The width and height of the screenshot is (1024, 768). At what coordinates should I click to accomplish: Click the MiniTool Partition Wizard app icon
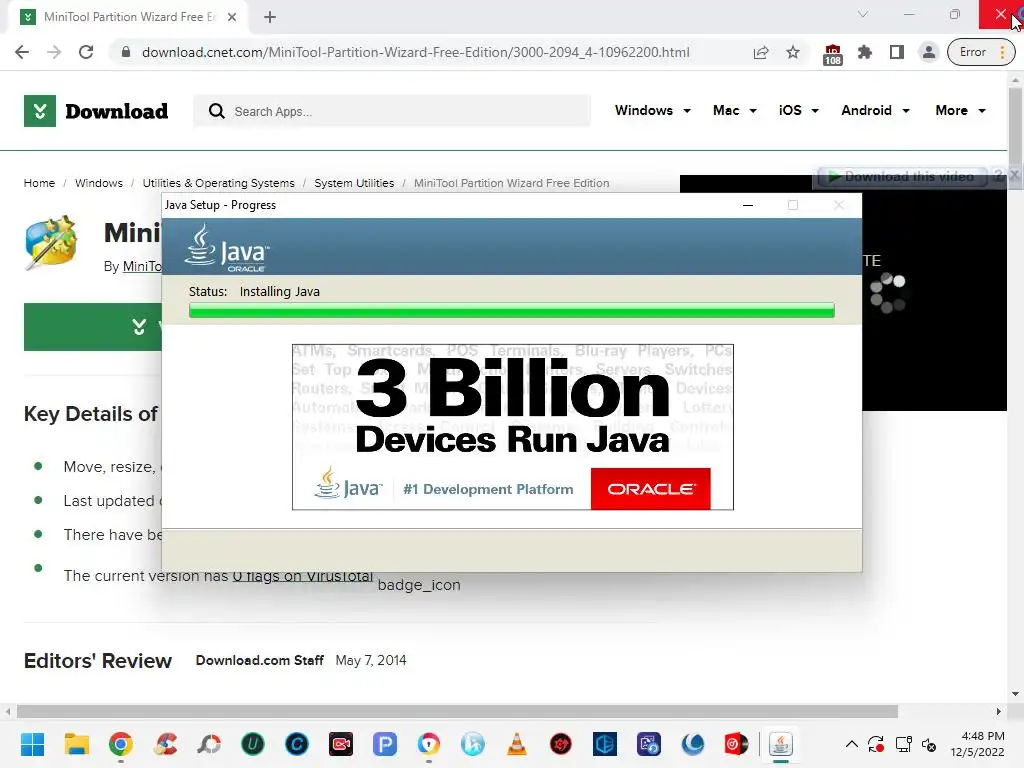click(51, 242)
